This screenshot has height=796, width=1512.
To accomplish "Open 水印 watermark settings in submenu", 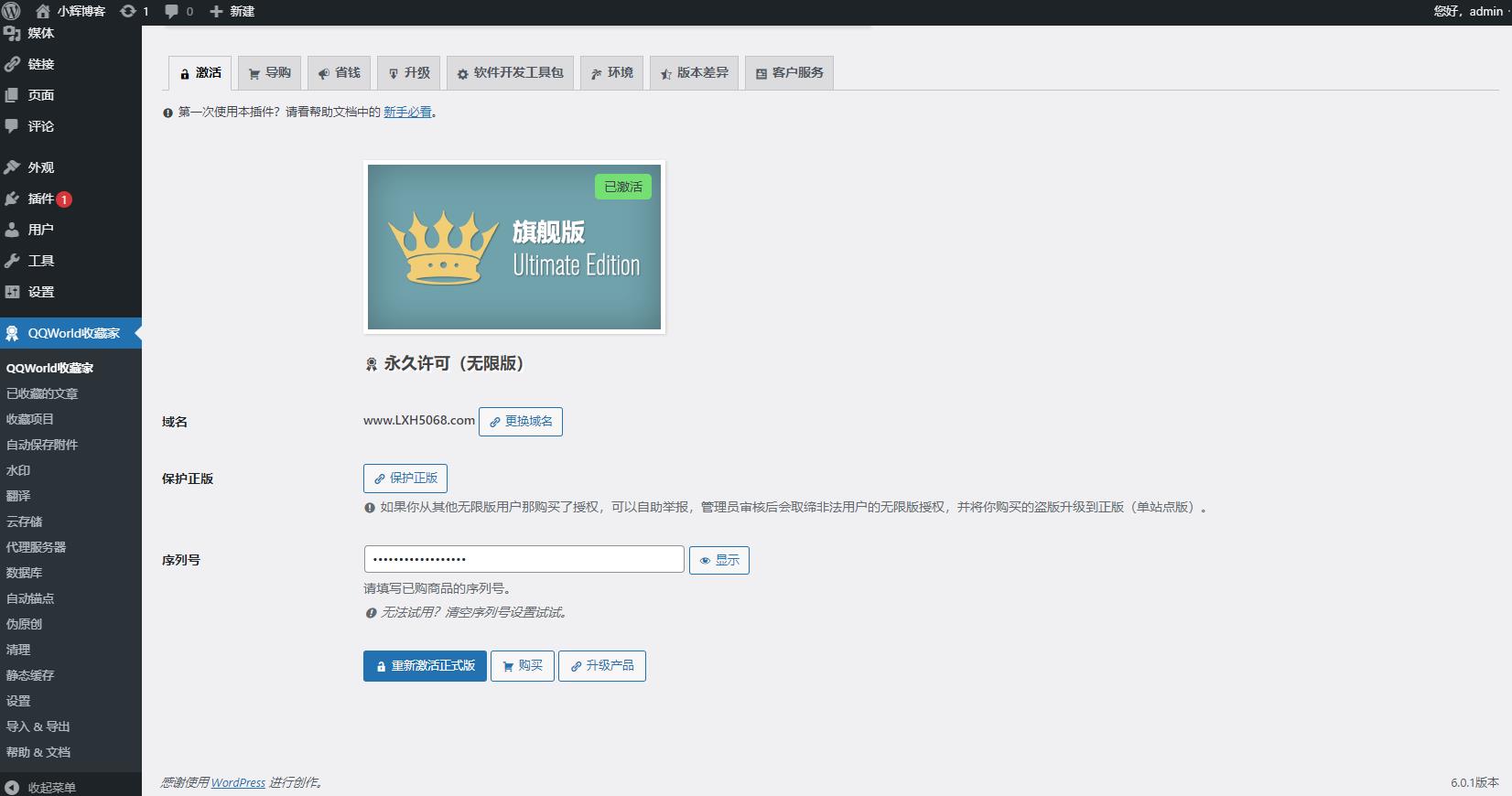I will point(18,470).
